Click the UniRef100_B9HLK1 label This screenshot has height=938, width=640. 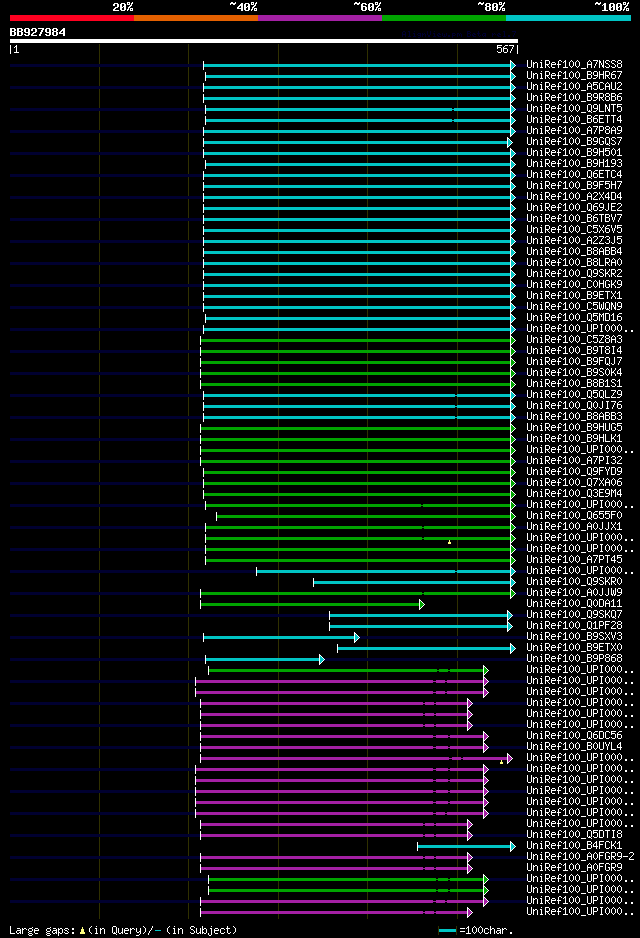tap(574, 438)
